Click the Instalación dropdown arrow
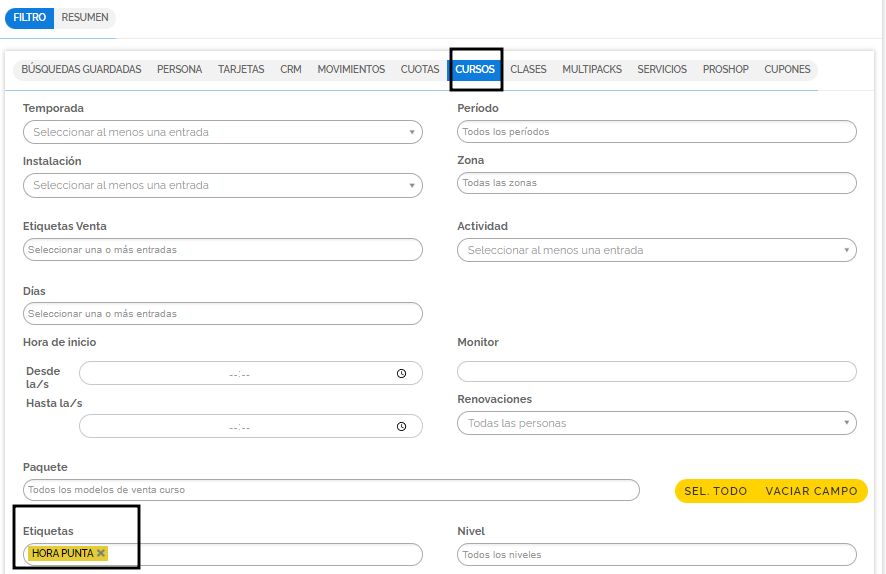The height and width of the screenshot is (574, 886). pyautogui.click(x=412, y=185)
